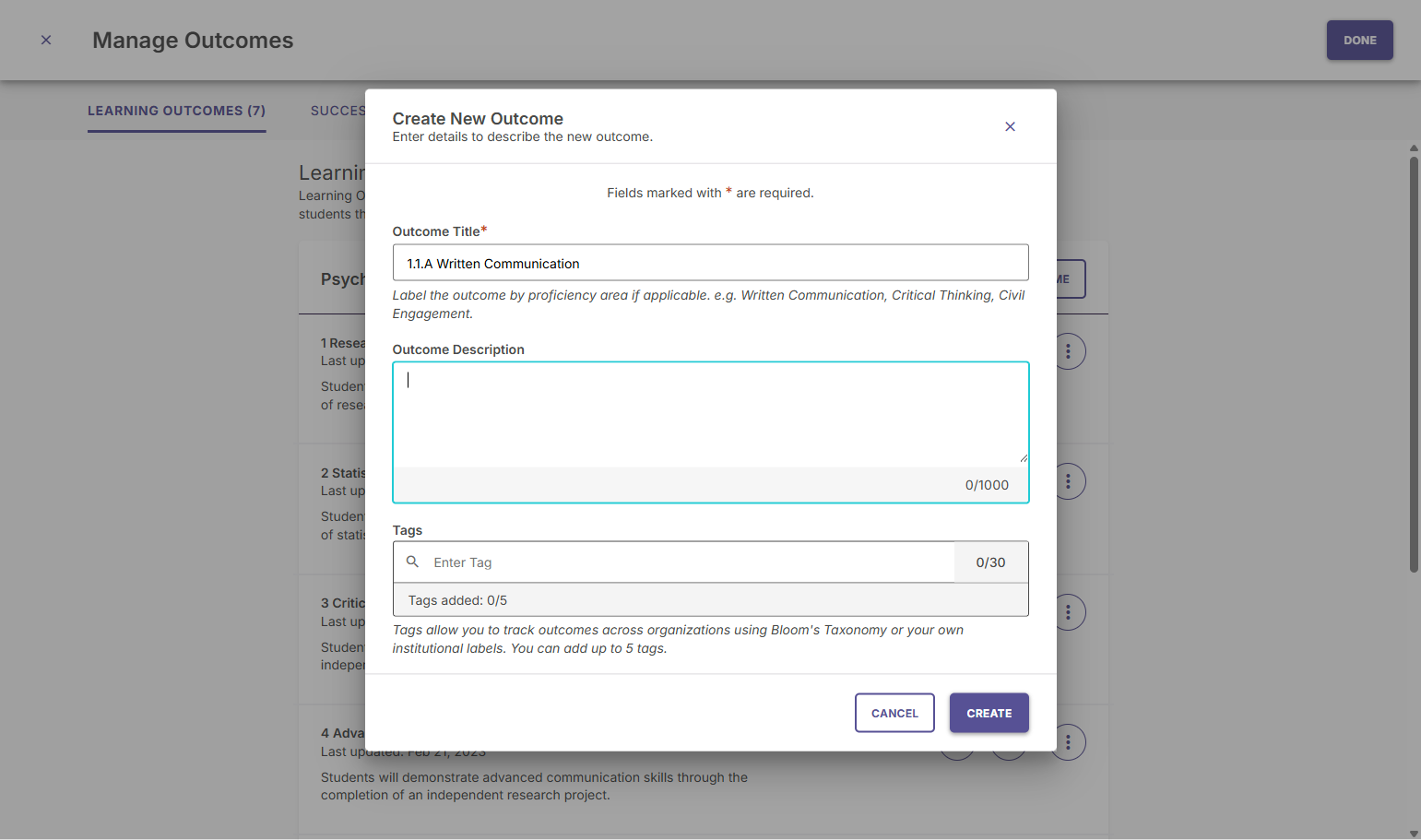Click the scrollbar up arrow
The image size is (1421, 840).
pos(1414,148)
